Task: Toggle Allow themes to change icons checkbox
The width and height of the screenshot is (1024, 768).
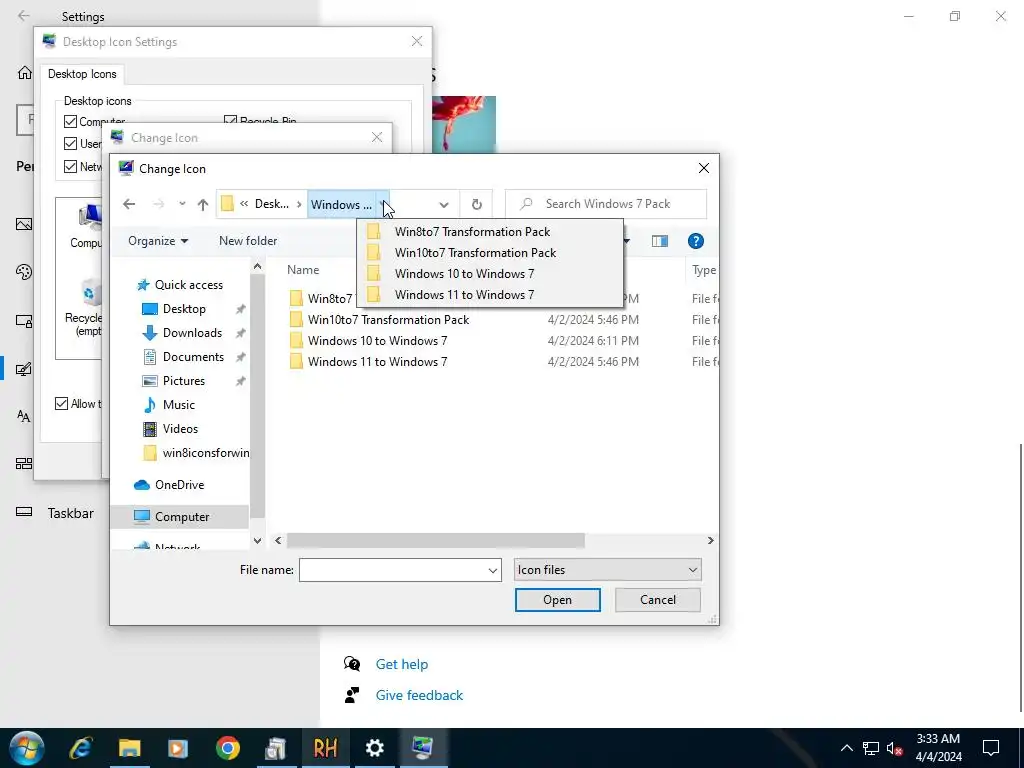Action: tap(61, 404)
